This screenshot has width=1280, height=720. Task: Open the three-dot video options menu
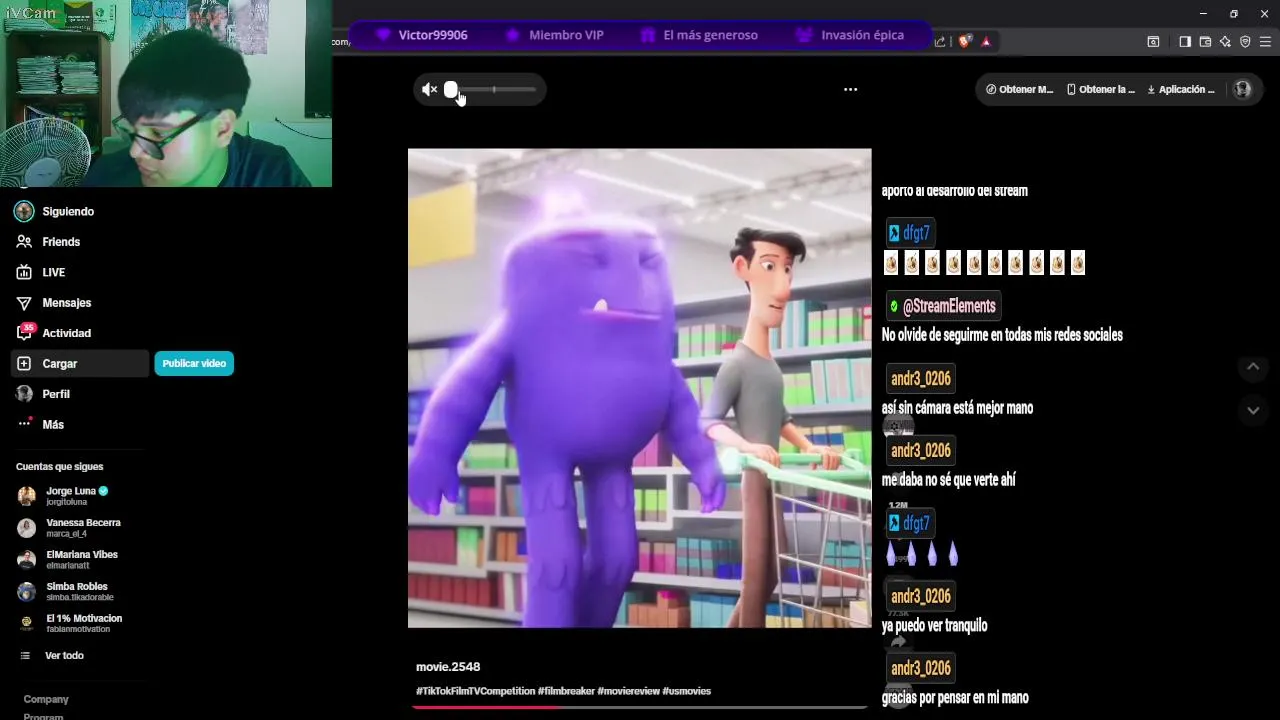pos(850,89)
